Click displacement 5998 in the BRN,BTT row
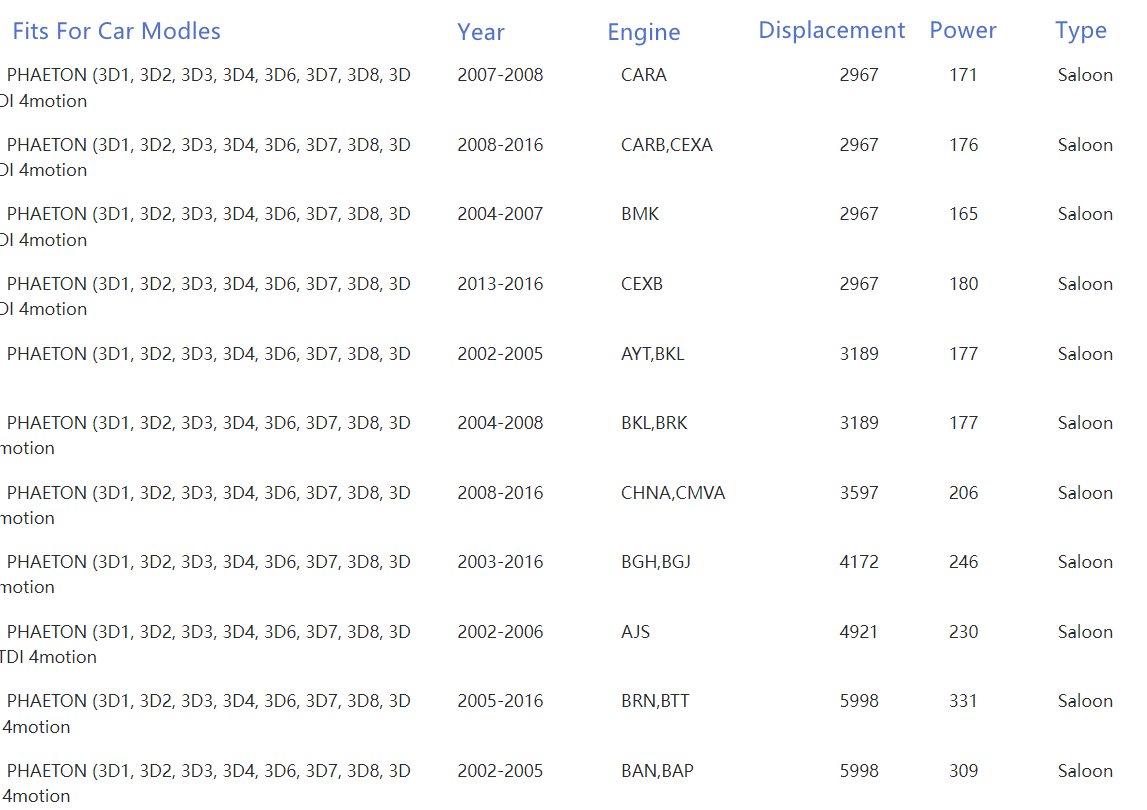The image size is (1147, 810). pyautogui.click(x=859, y=701)
